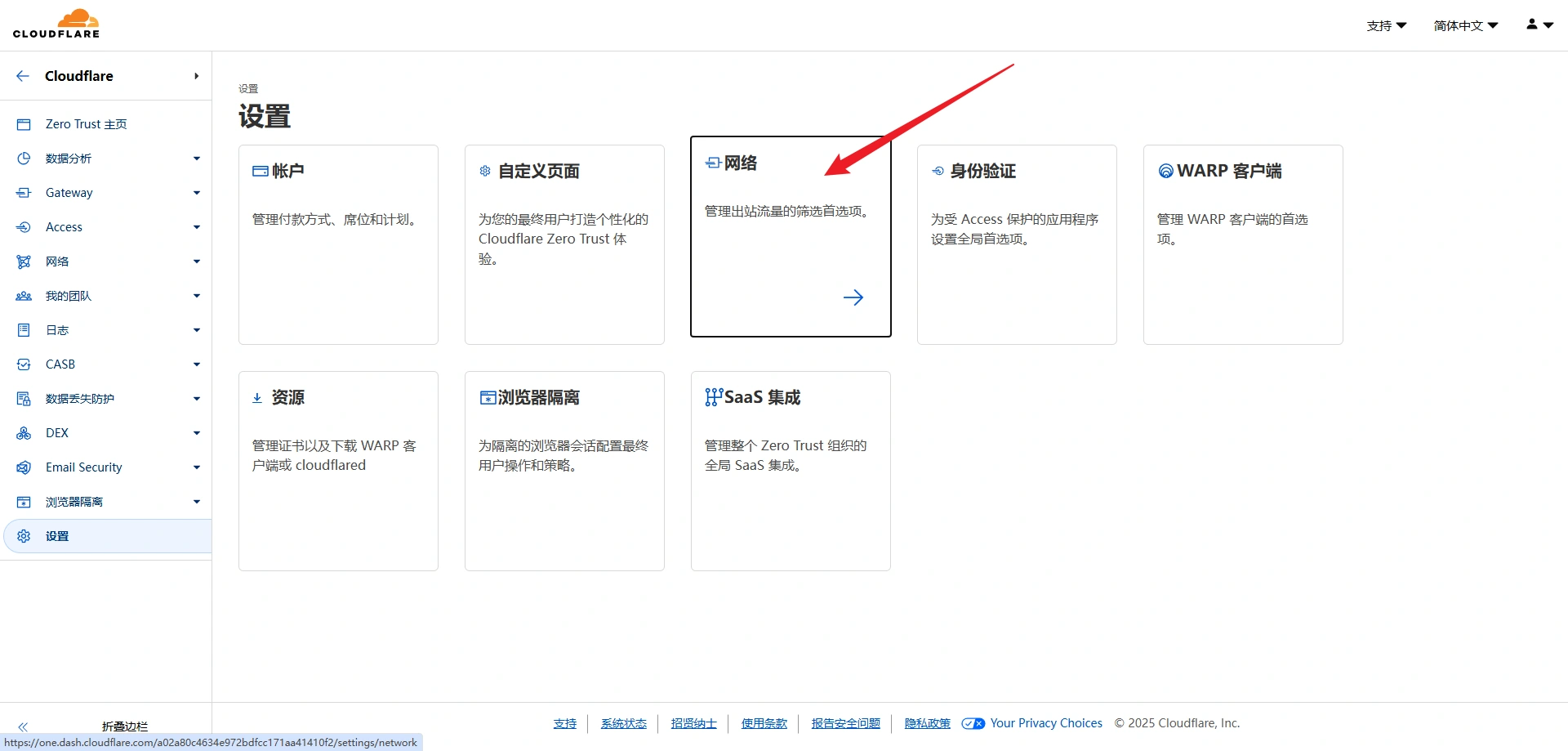Open Zero Trust 主页 from sidebar
This screenshot has height=751, width=1568.
pyautogui.click(x=86, y=124)
